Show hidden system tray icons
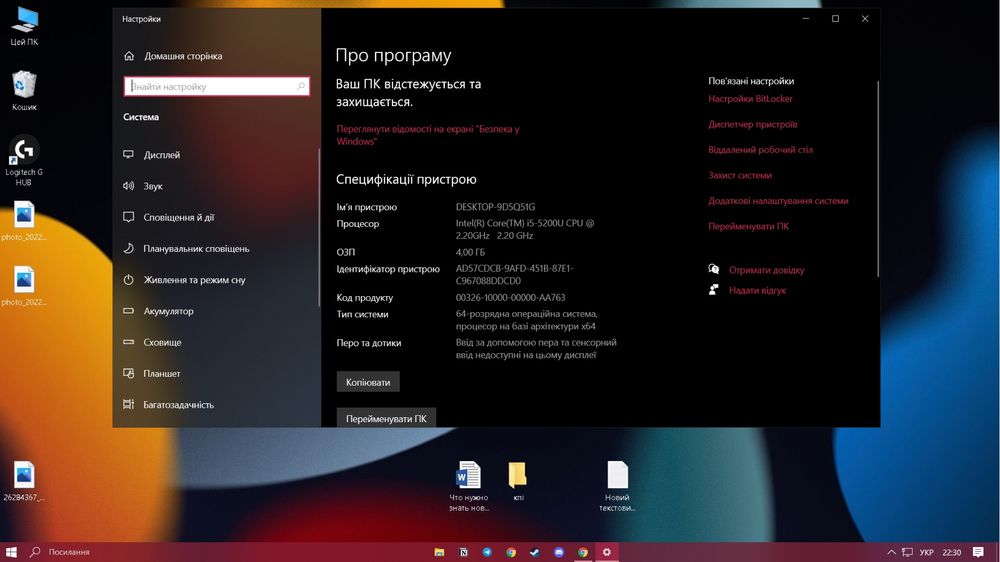1000x562 pixels. 892,552
